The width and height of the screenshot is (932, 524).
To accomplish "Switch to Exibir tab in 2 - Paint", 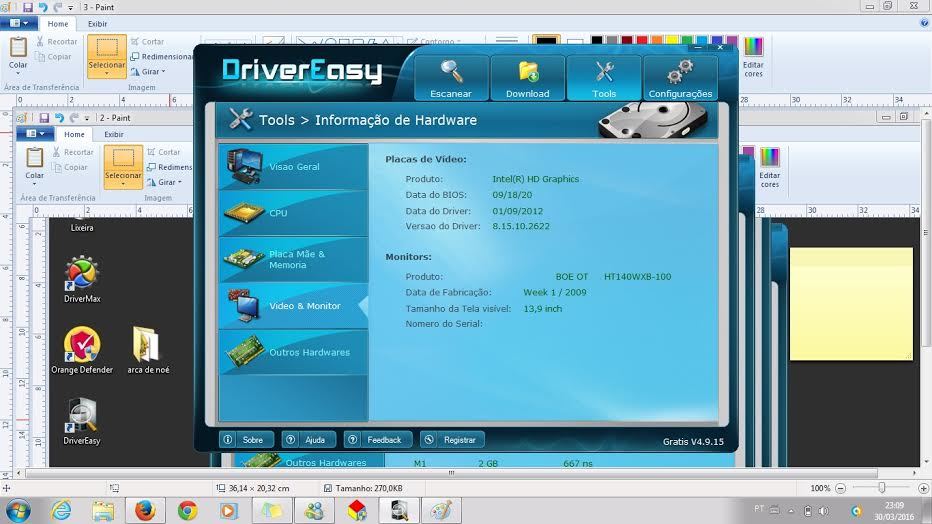I will (x=114, y=134).
